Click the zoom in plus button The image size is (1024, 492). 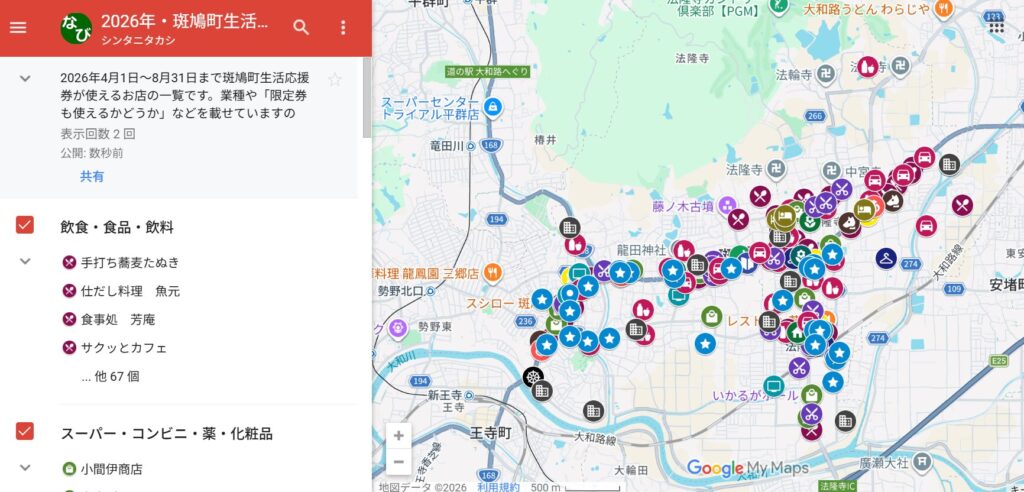[x=399, y=436]
